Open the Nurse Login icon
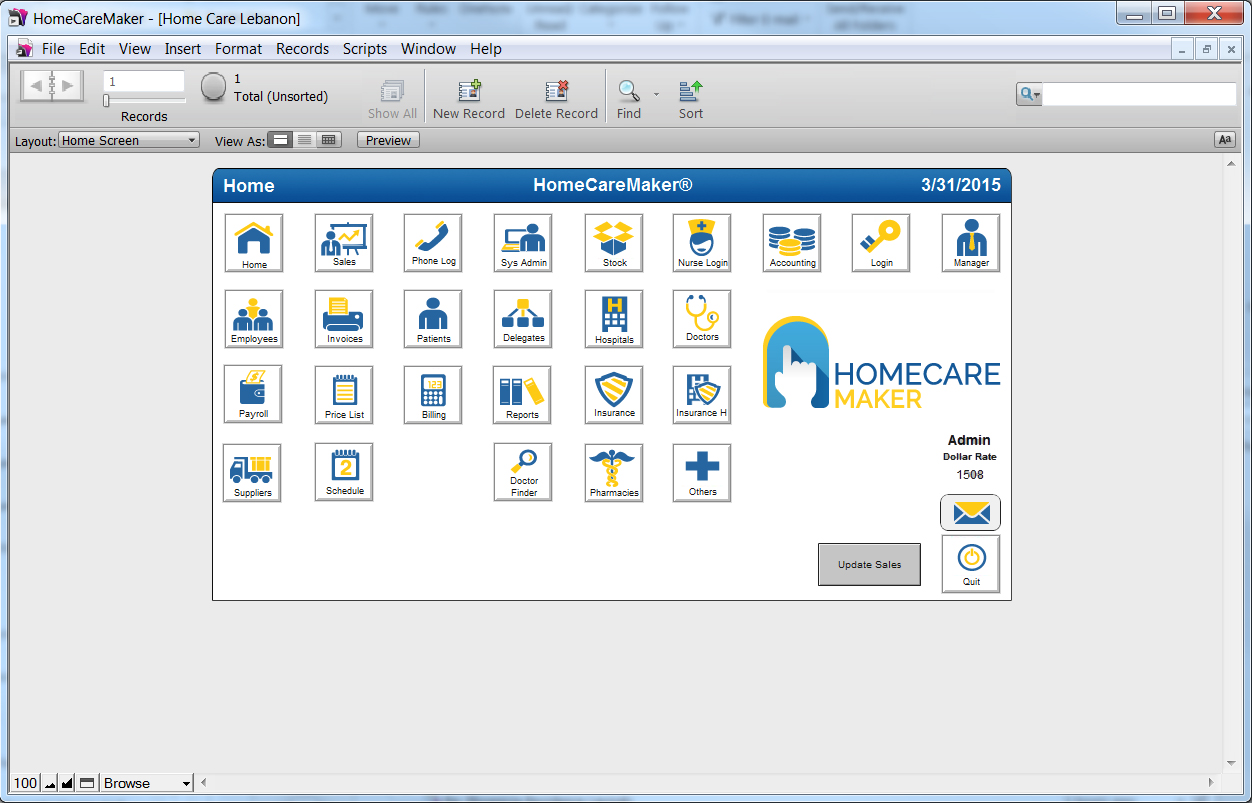Viewport: 1252px width, 803px height. tap(702, 243)
